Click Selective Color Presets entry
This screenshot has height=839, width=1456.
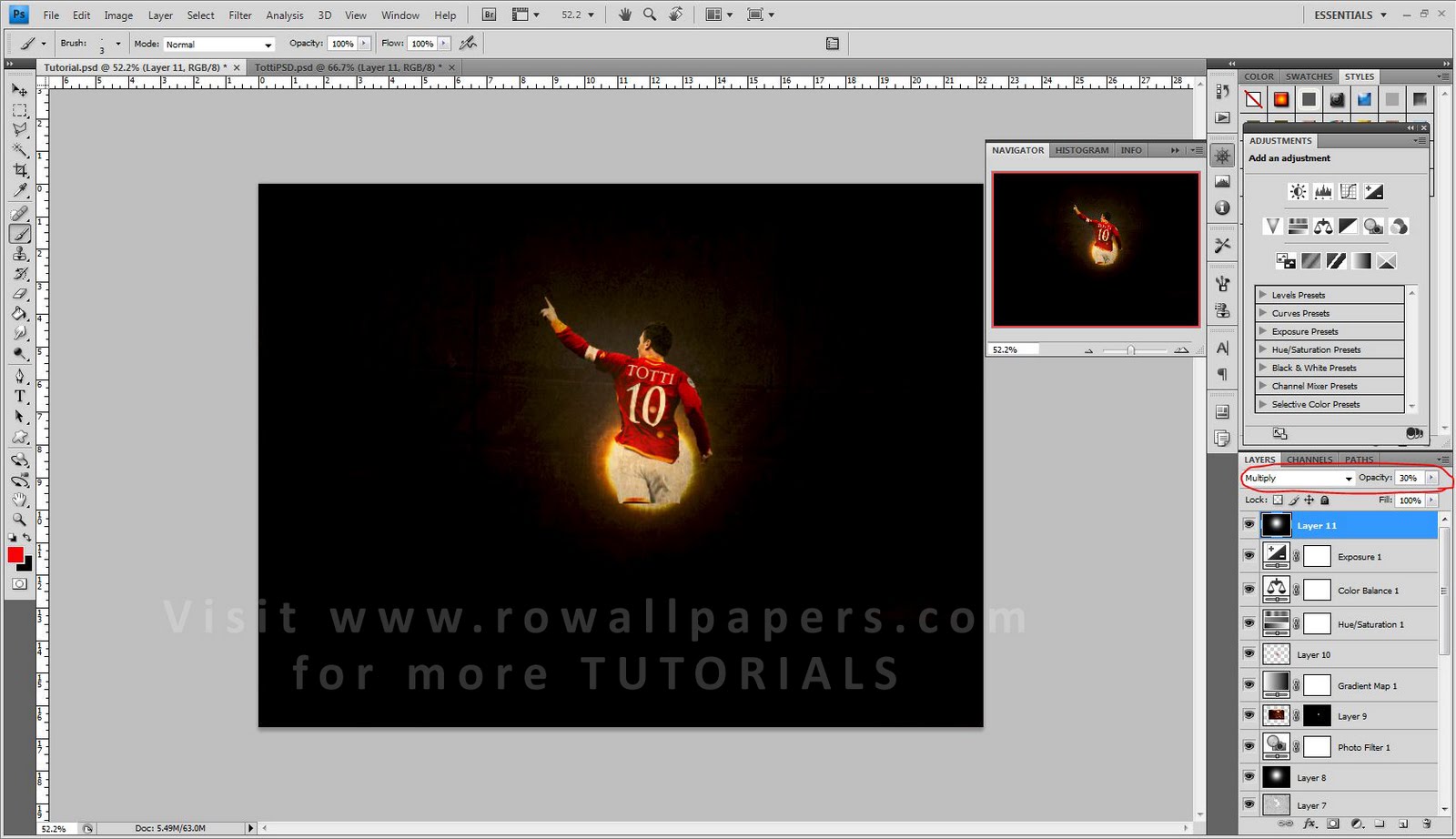1330,404
